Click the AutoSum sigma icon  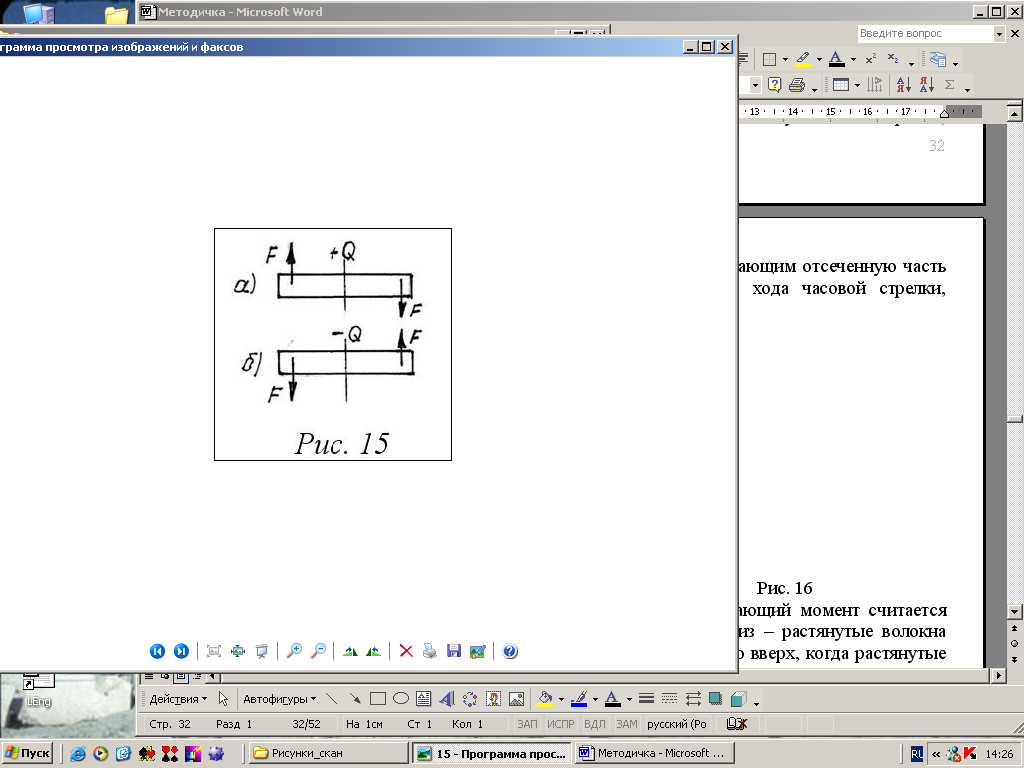950,85
